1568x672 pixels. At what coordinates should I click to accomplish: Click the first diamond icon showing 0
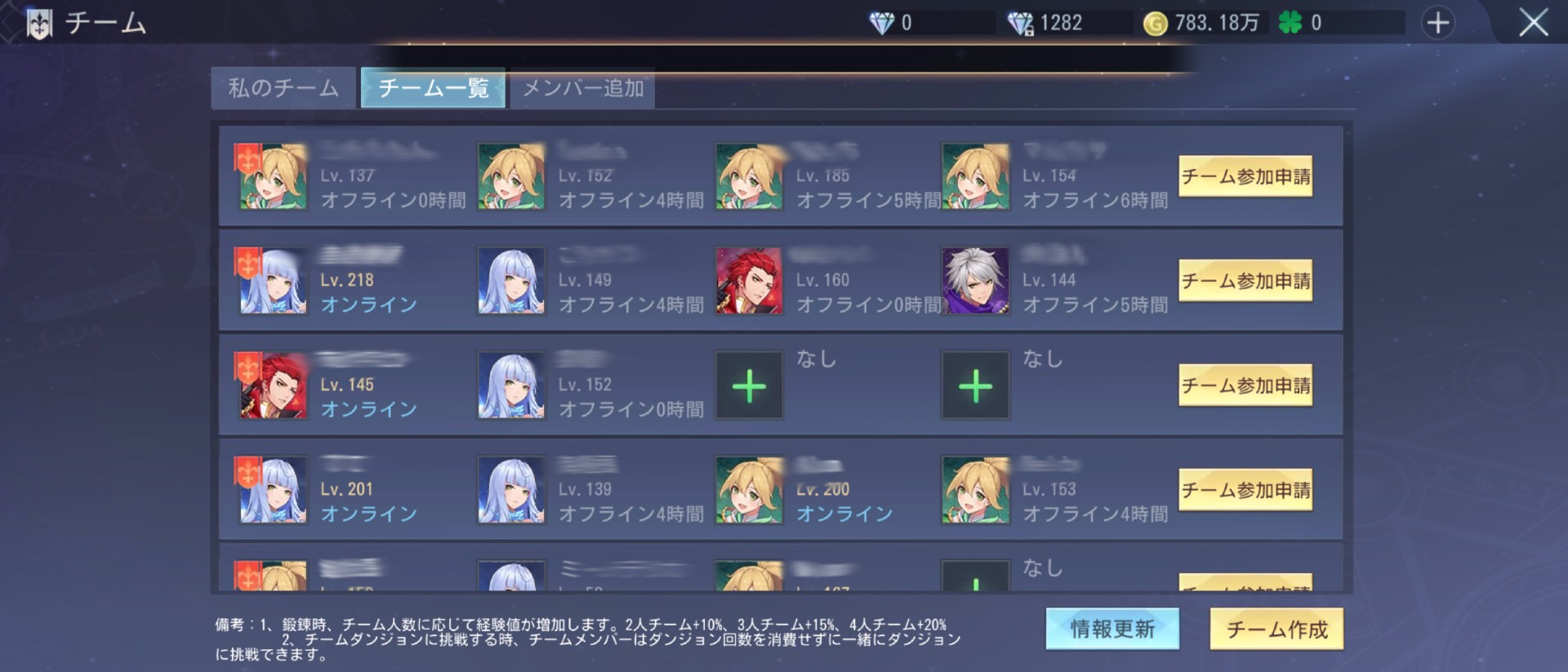pos(881,23)
